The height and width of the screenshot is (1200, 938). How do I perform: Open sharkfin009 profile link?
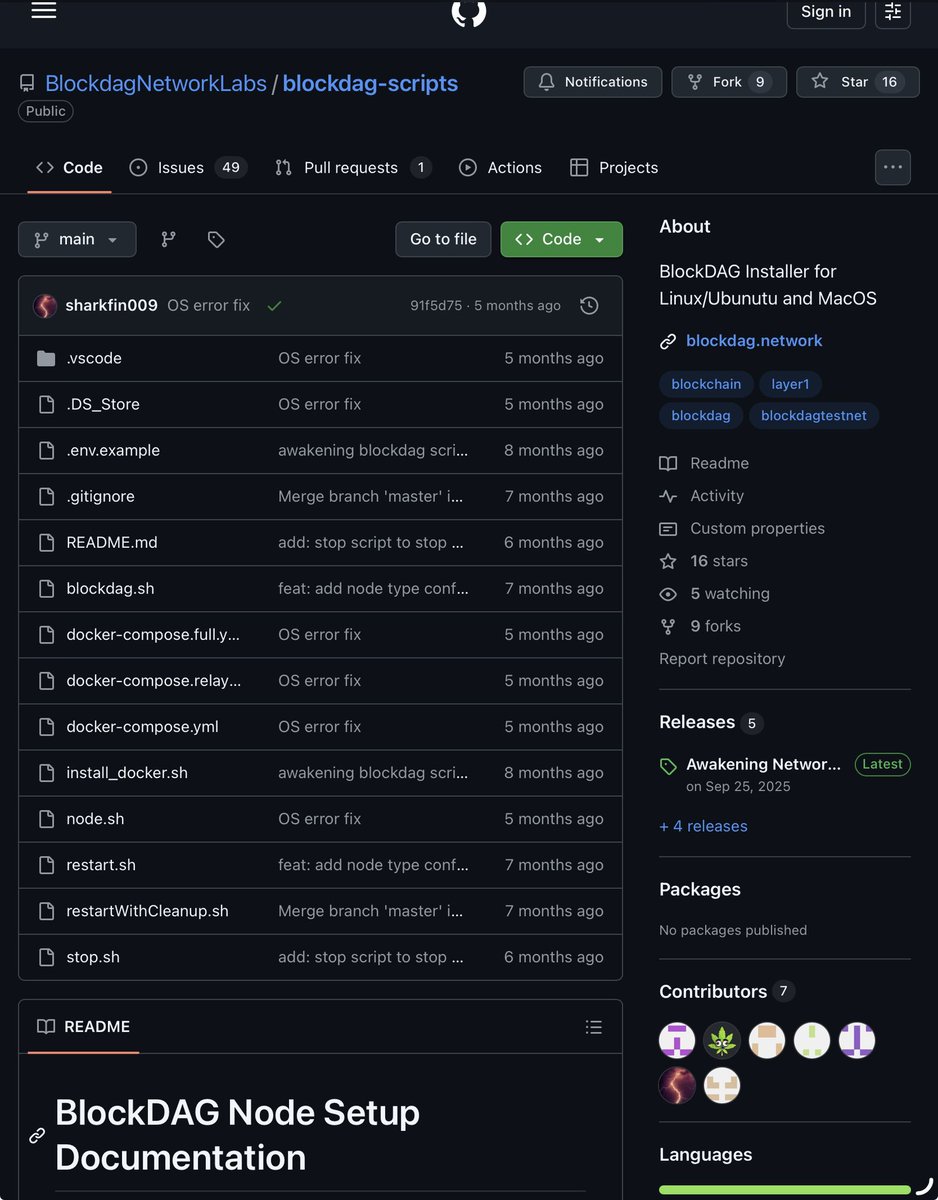pyautogui.click(x=111, y=306)
